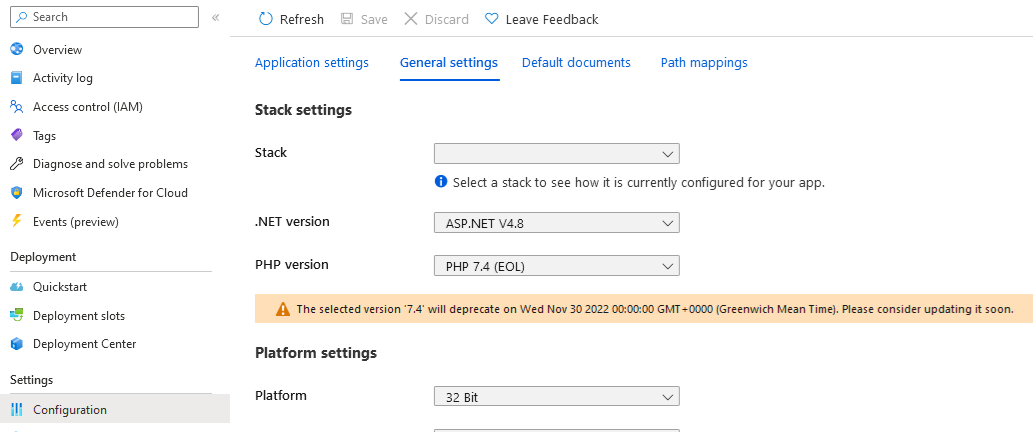Open Events (preview) lightning bolt icon
The height and width of the screenshot is (432, 1033).
[17, 221]
